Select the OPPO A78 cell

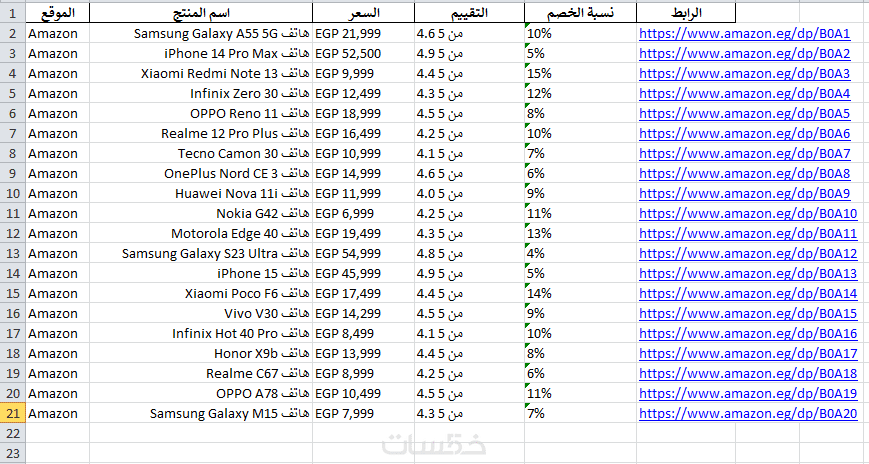coord(201,393)
